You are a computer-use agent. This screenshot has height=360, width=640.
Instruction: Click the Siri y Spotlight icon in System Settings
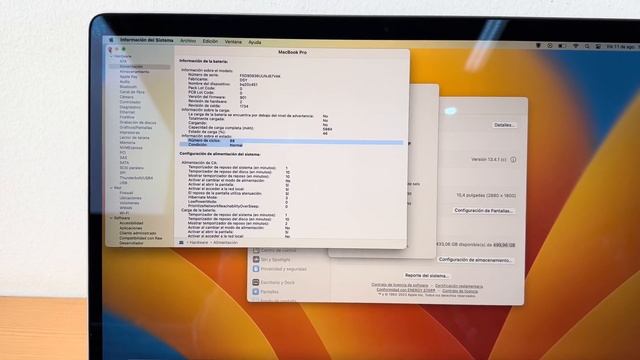coord(256,259)
